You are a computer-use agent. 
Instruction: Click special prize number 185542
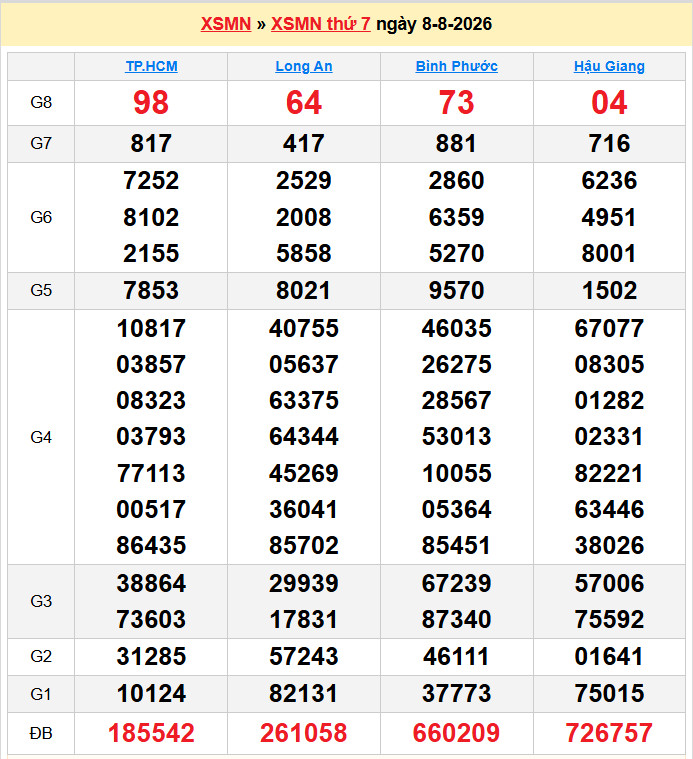[151, 733]
